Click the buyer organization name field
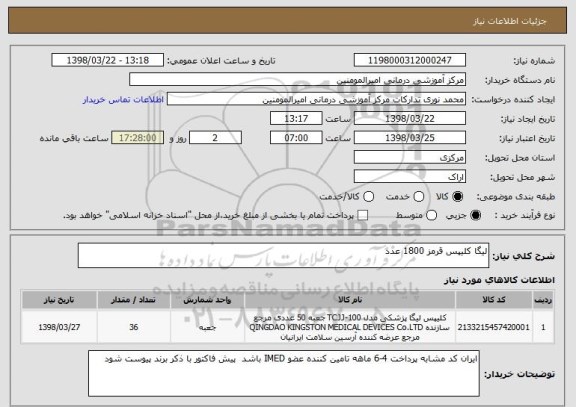The image size is (576, 407). 298,80
